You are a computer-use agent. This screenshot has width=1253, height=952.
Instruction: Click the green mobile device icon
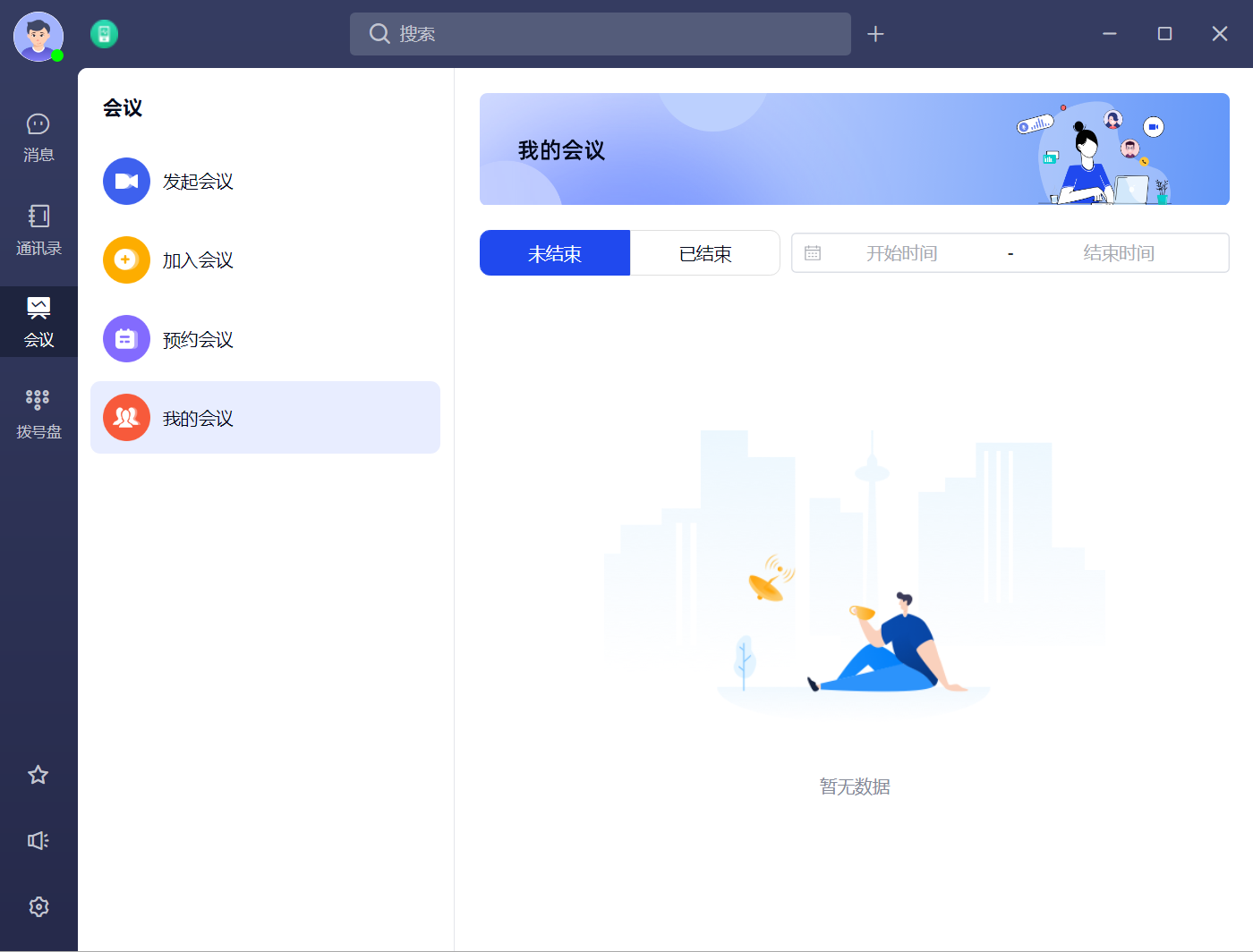tap(104, 34)
